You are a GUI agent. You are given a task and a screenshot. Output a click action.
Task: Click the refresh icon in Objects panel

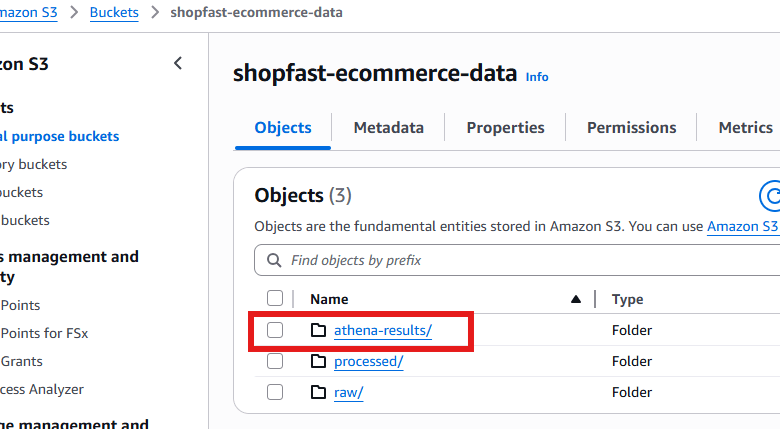tap(770, 194)
